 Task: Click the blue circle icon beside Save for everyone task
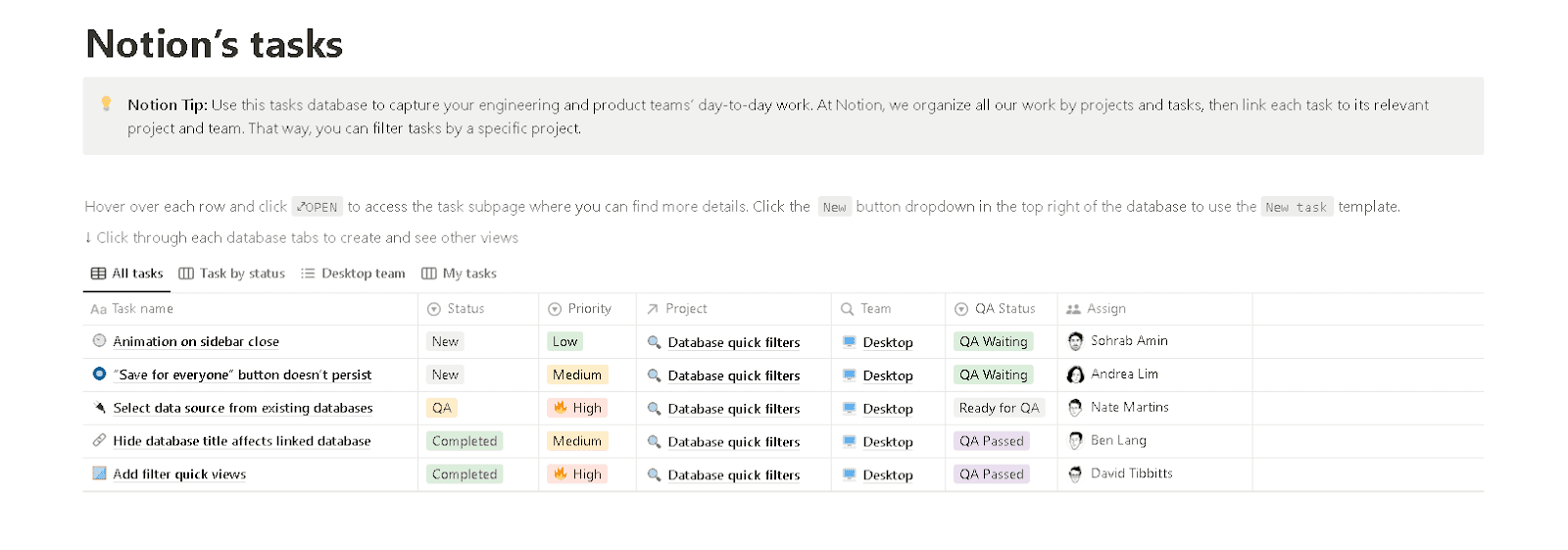coord(99,374)
